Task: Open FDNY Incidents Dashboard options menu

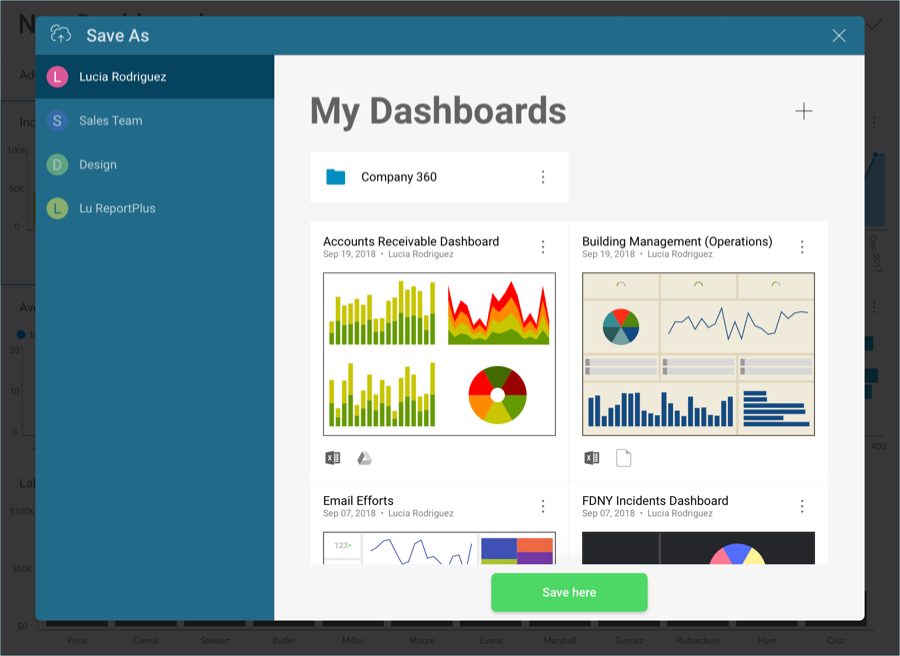Action: 802,506
